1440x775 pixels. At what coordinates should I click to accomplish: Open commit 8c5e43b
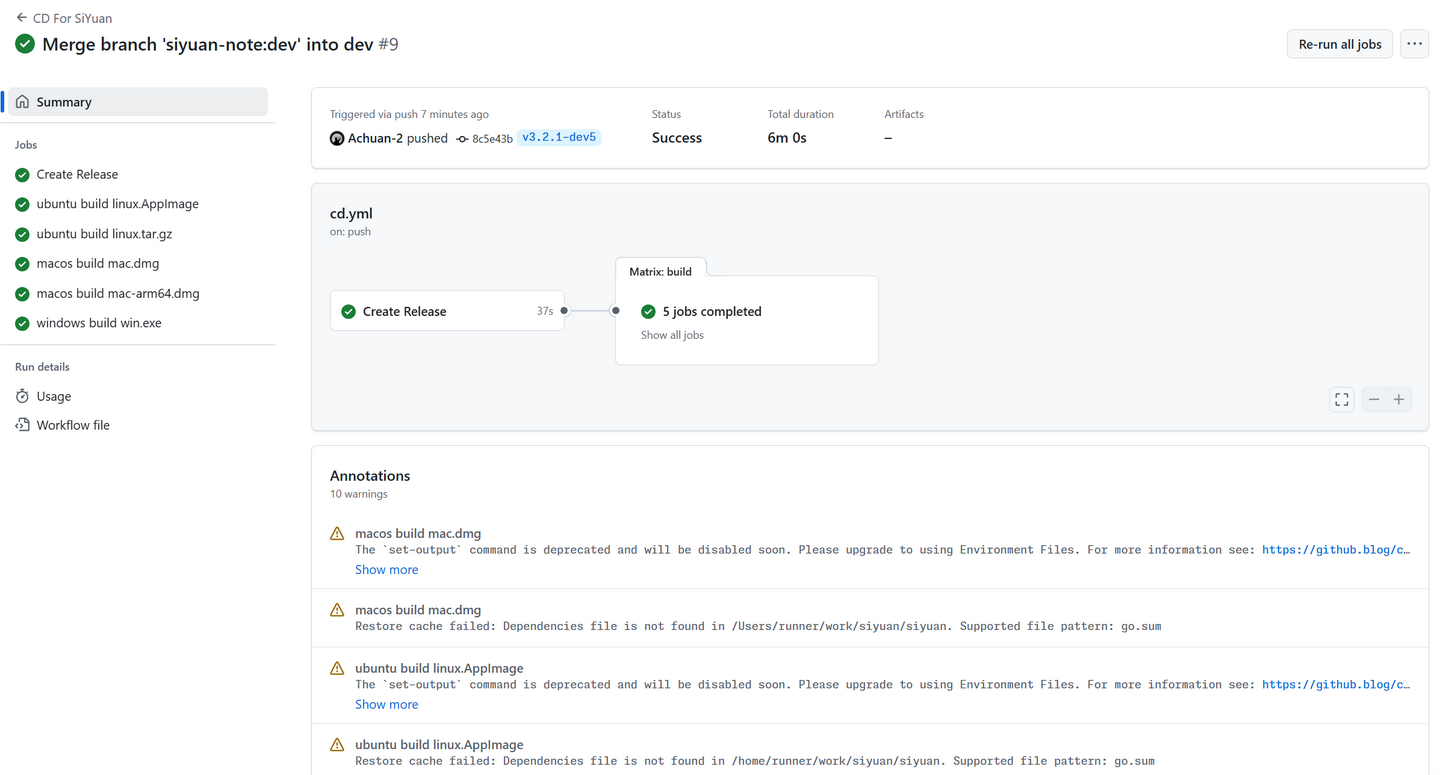pyautogui.click(x=492, y=139)
